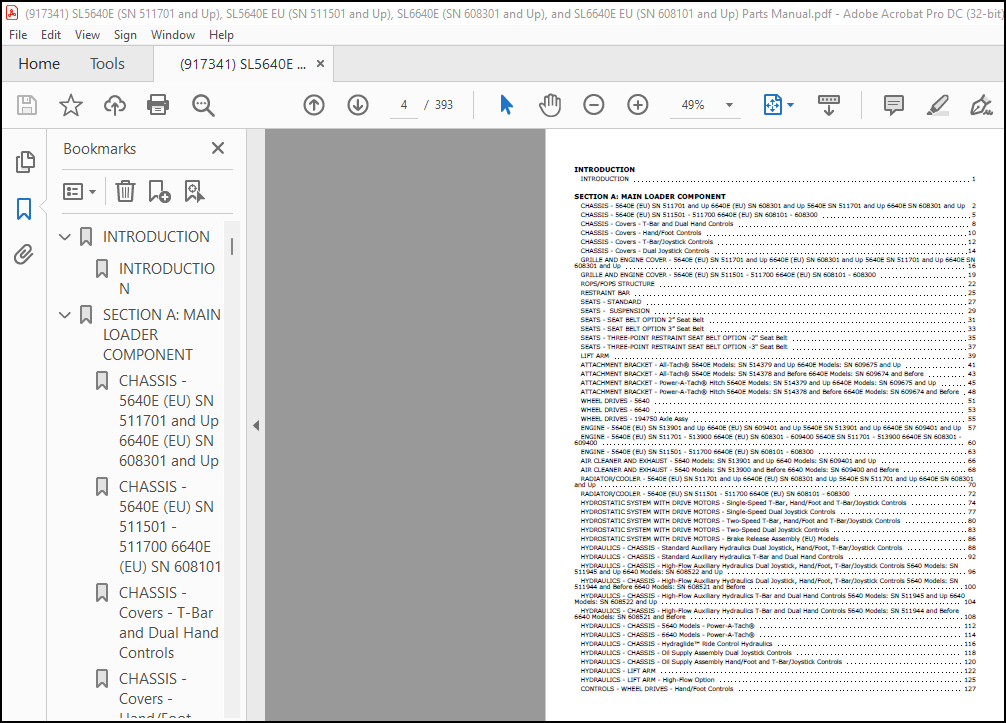Viewport: 1006px width, 723px height.
Task: Print the document
Action: (158, 105)
